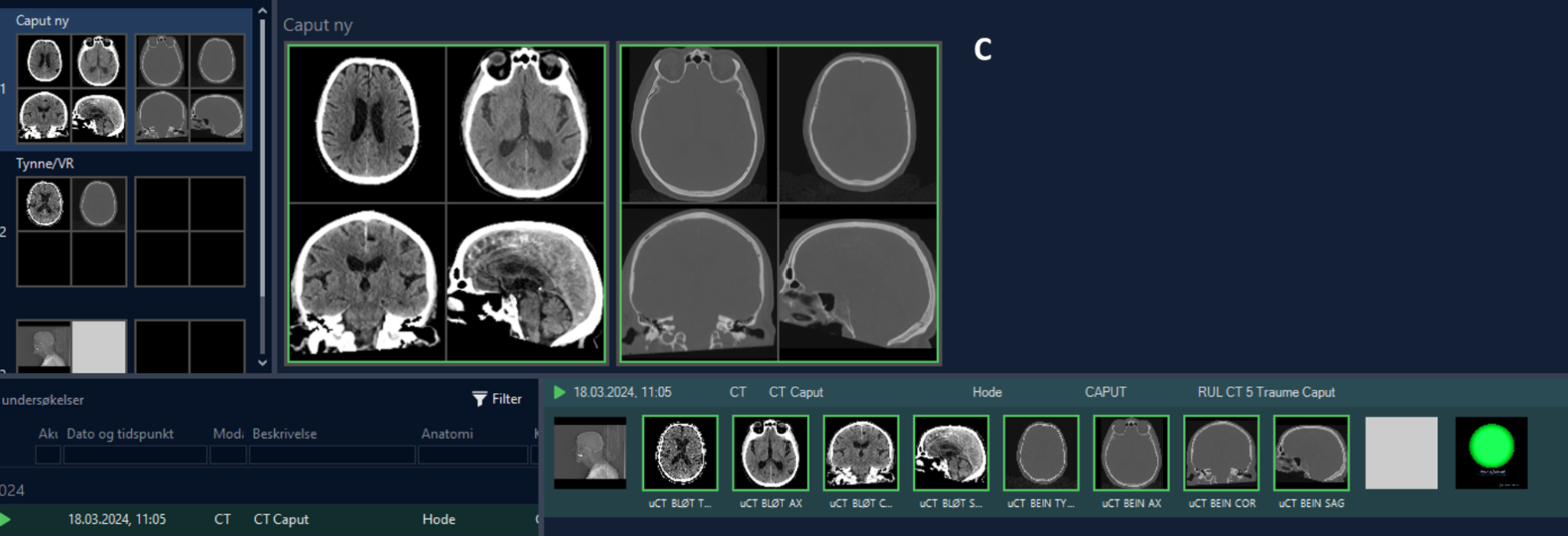Screen dimensions: 1568x536
Task: Click CT modality cell in the undersøkelser list row
Action: pos(223,519)
